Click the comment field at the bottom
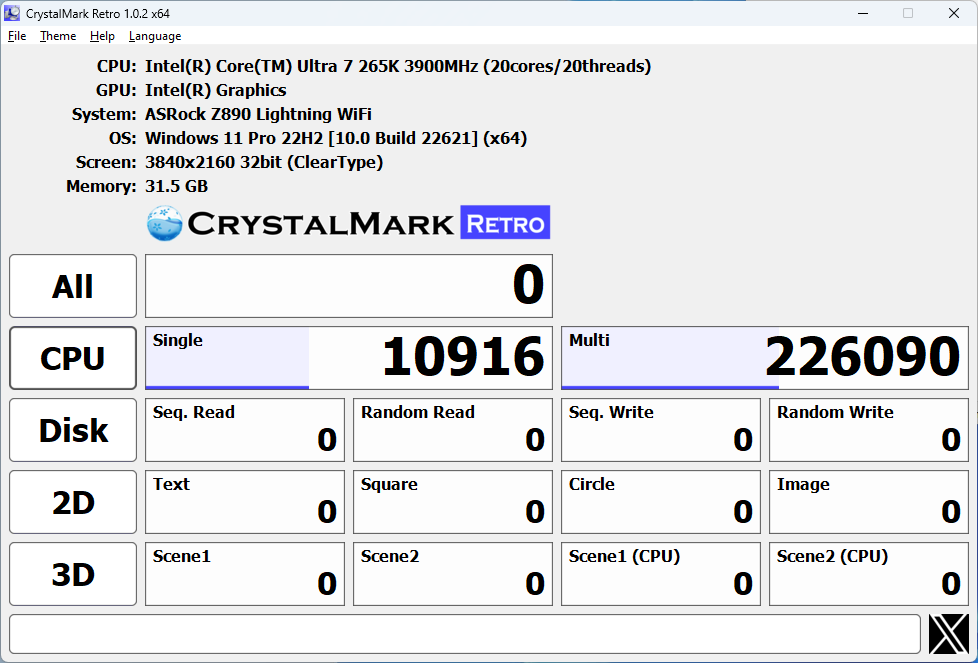Image resolution: width=978 pixels, height=663 pixels. pyautogui.click(x=465, y=634)
